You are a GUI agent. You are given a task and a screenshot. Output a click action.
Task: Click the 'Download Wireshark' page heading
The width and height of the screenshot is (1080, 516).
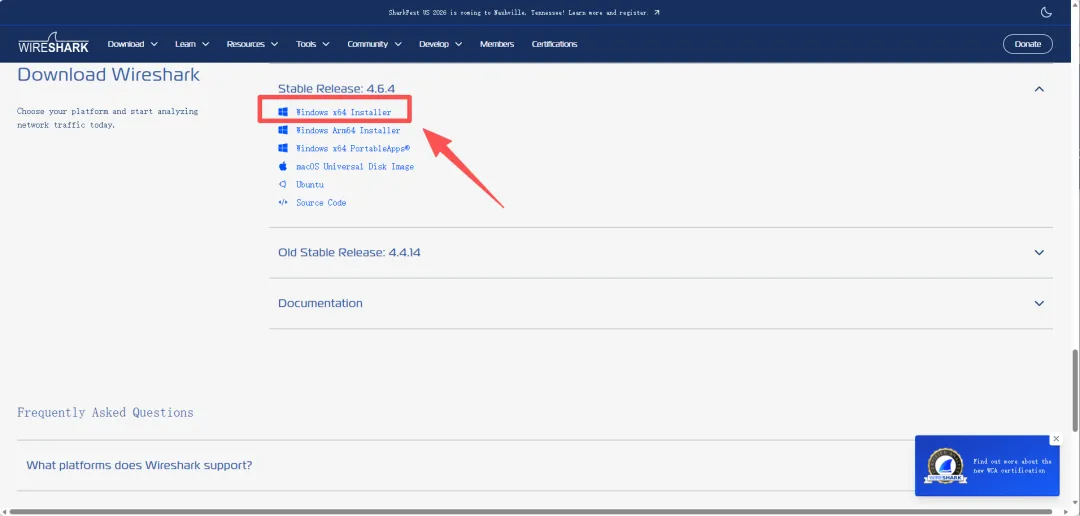click(108, 74)
